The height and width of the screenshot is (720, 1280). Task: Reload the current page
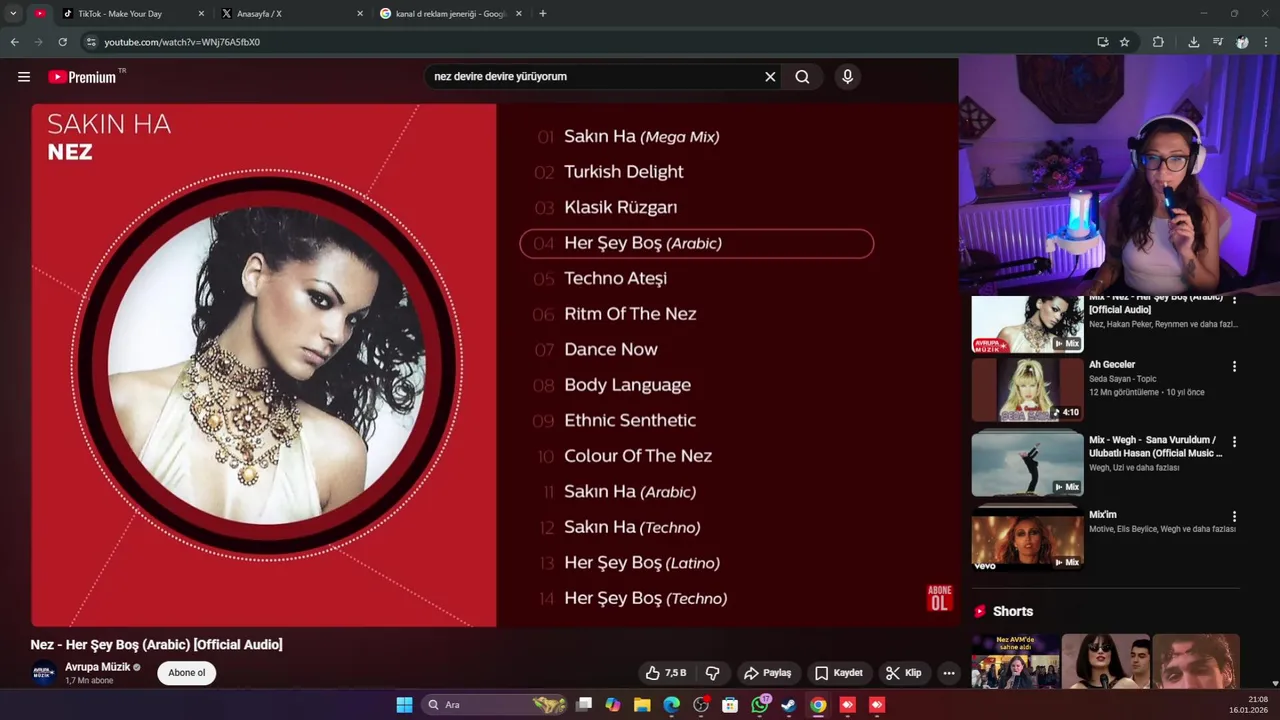point(62,42)
